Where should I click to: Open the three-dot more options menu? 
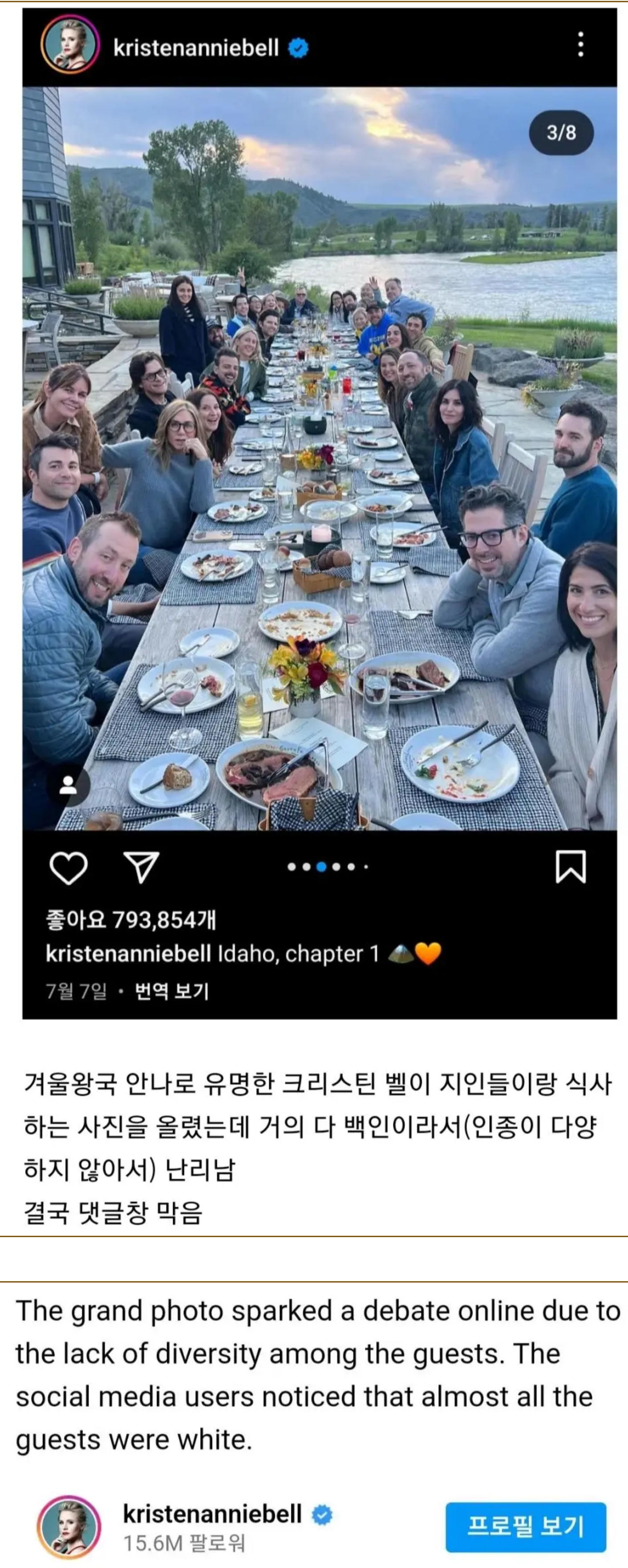tap(580, 45)
